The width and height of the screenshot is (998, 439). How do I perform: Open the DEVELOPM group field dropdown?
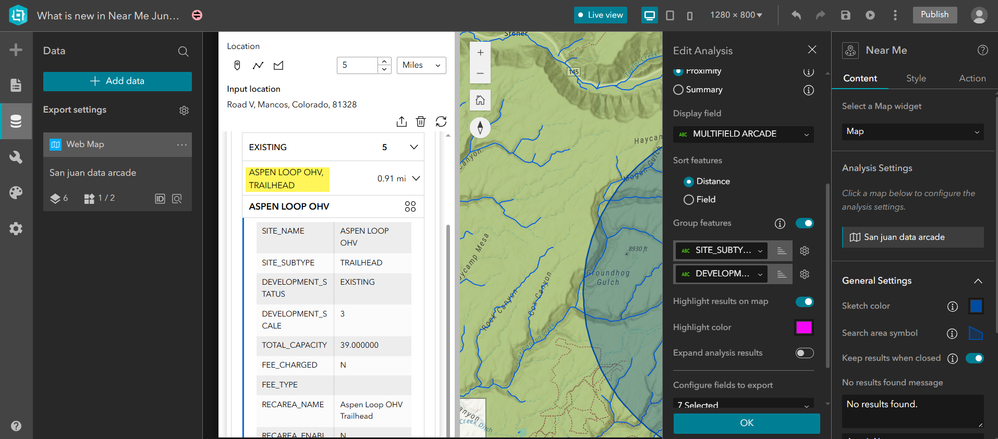click(720, 274)
